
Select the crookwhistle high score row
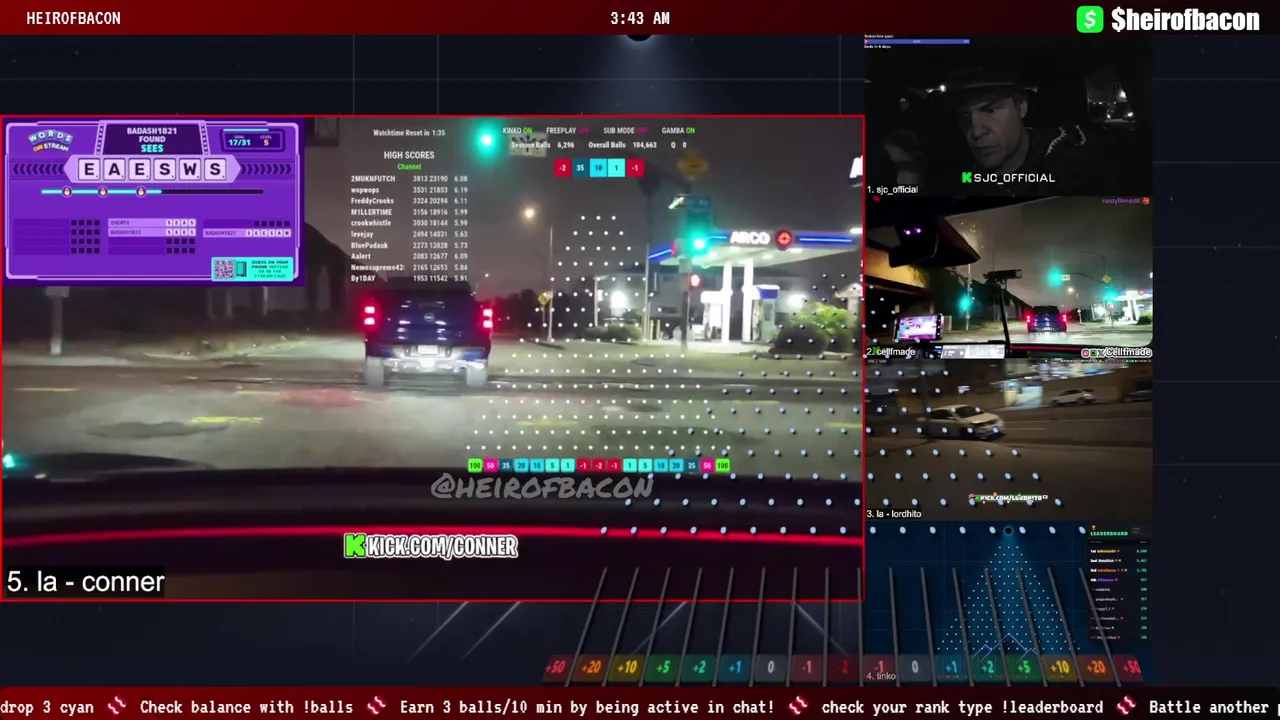coord(409,223)
